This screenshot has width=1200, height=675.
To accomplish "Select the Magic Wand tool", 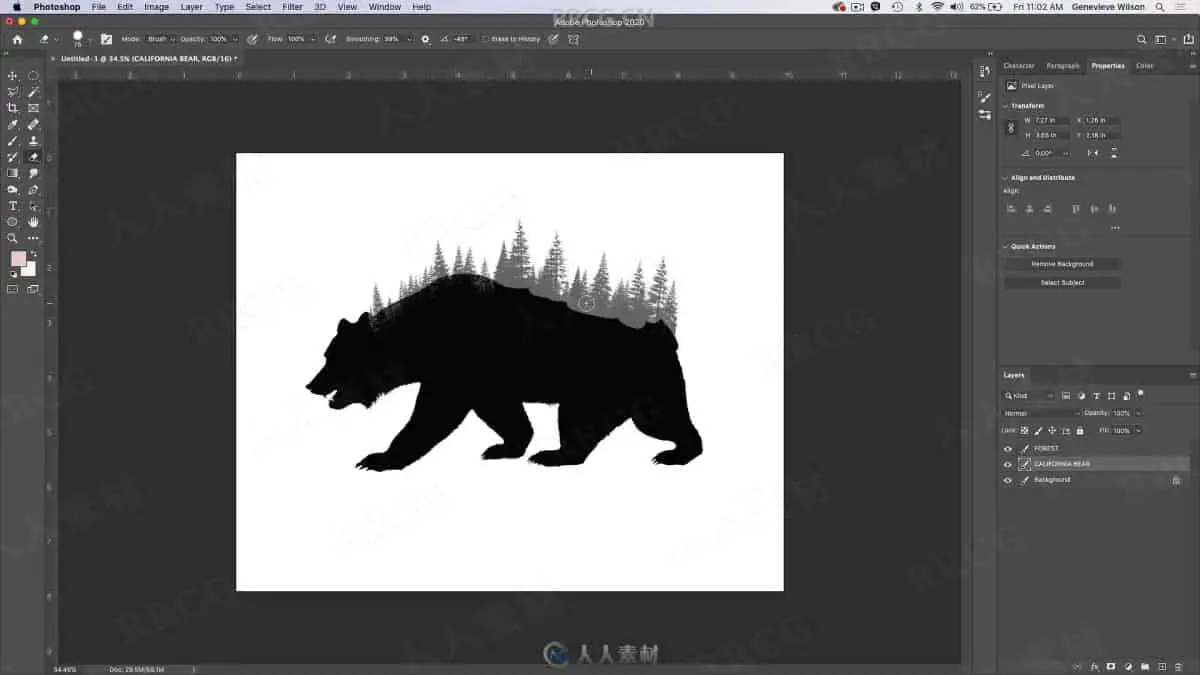I will (33, 92).
